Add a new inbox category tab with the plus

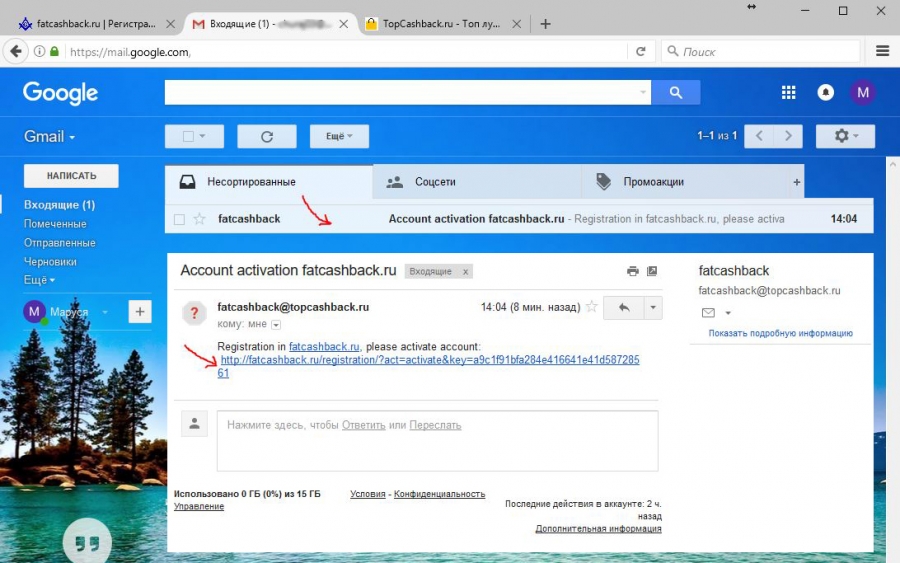point(797,182)
